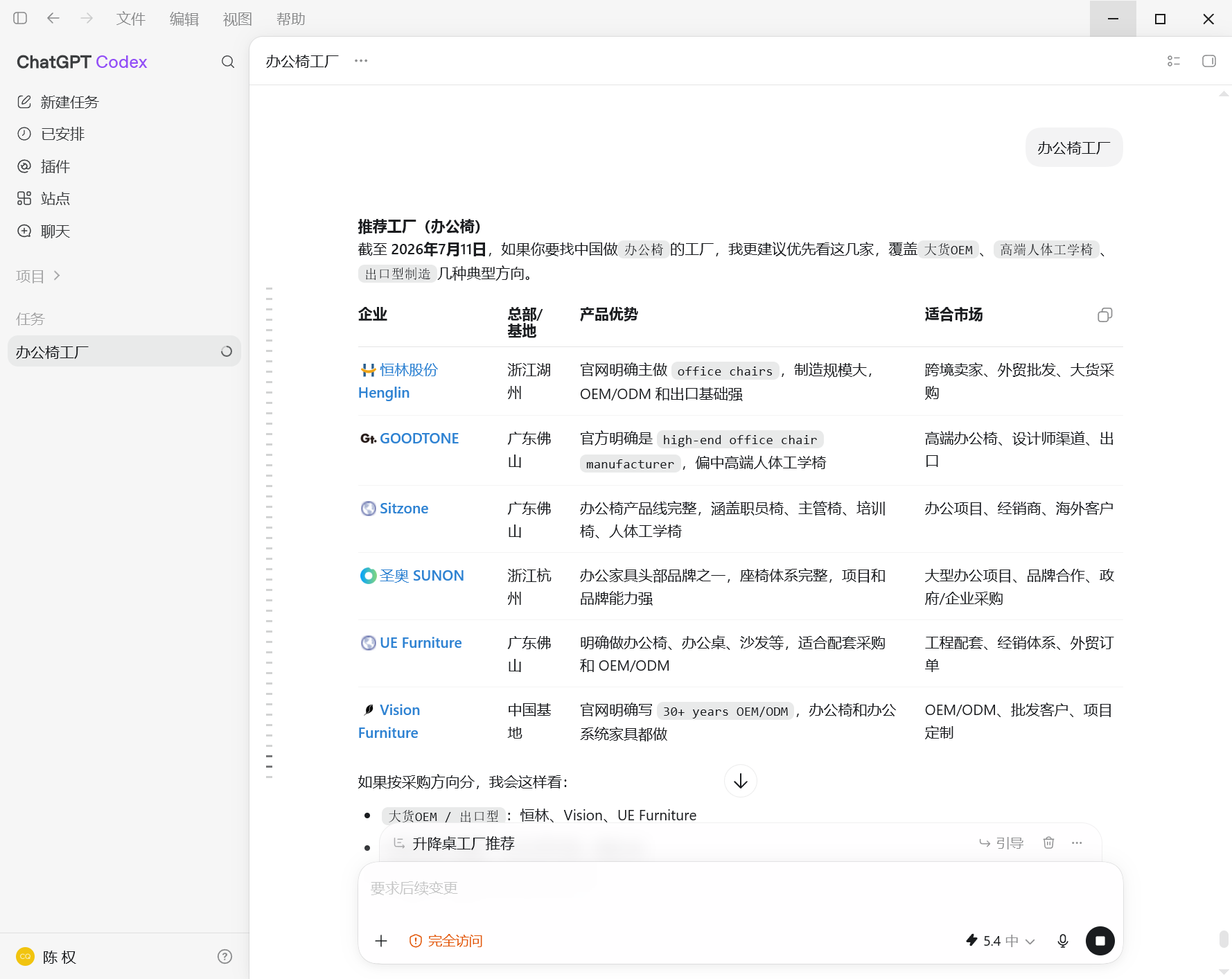Open the 陈 权 account profile
The width and height of the screenshot is (1232, 979).
click(x=46, y=957)
